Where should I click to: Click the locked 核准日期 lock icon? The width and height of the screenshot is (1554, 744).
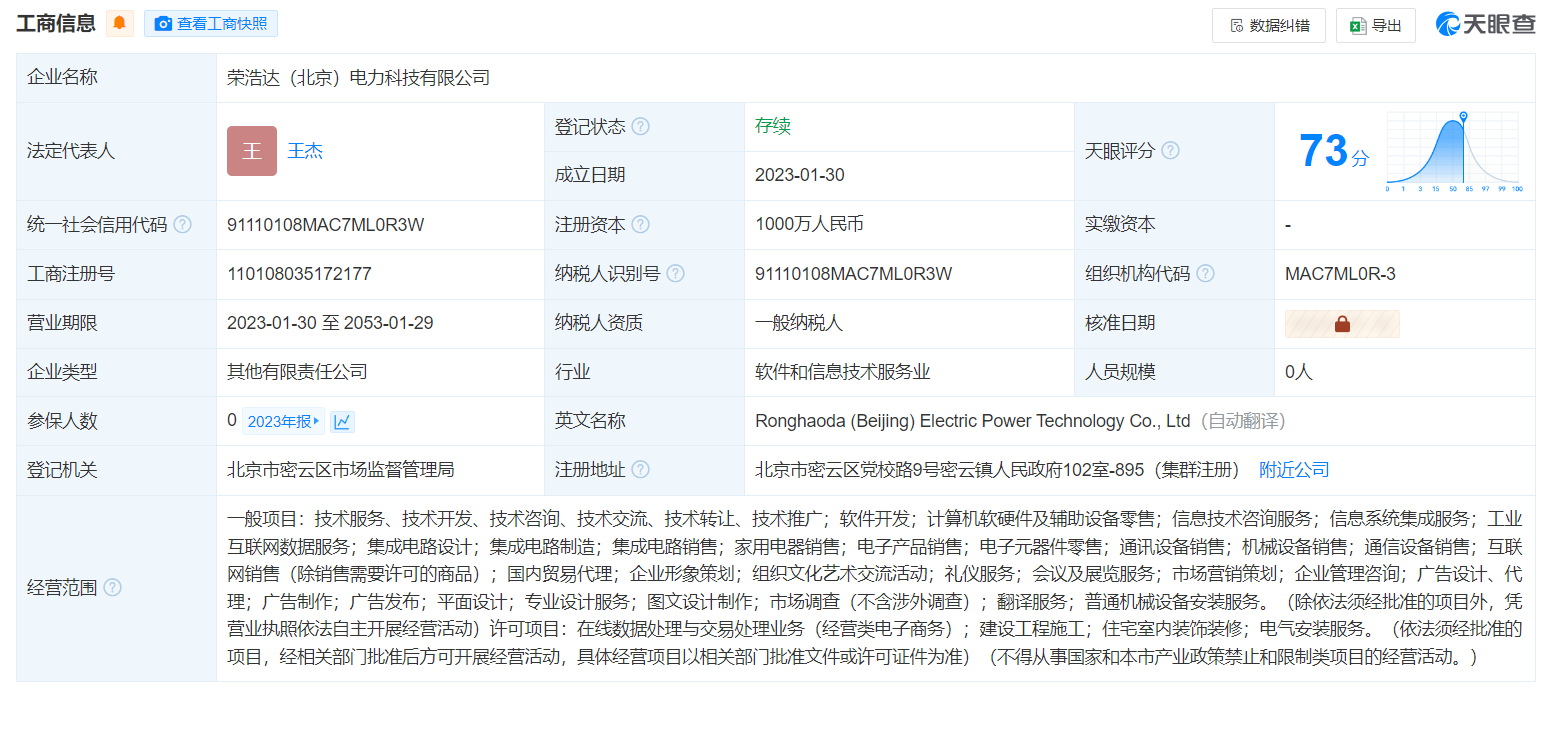[x=1342, y=324]
